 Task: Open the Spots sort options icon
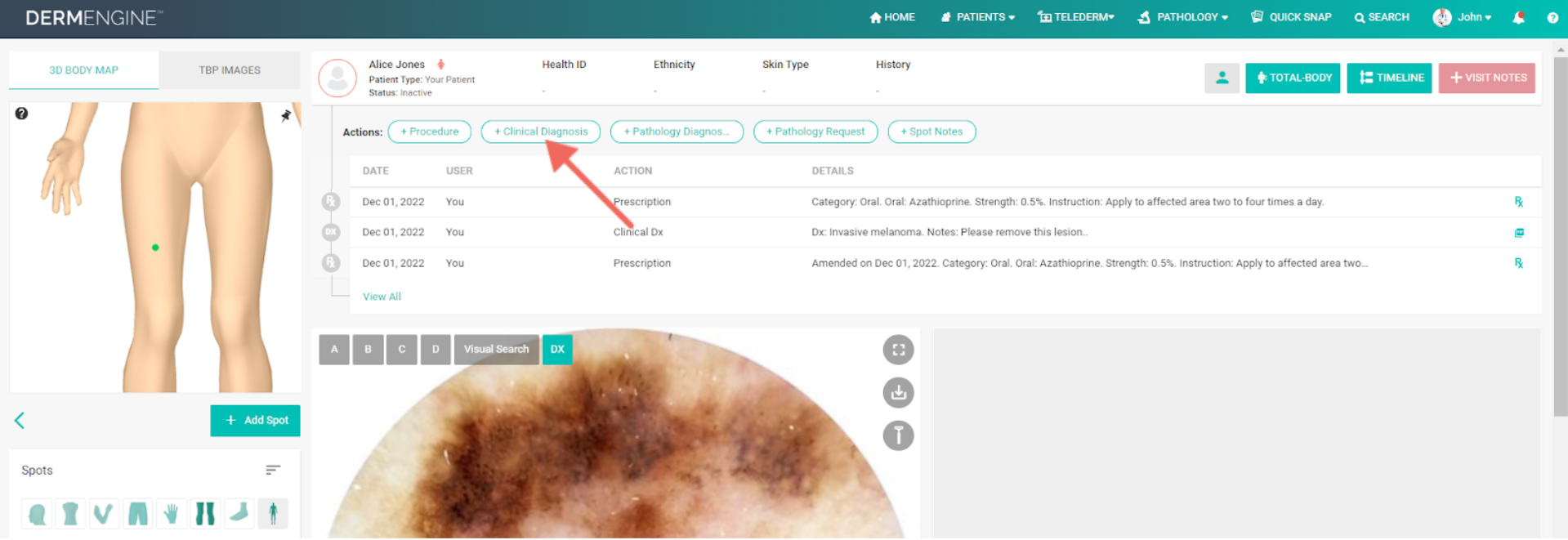[x=273, y=470]
